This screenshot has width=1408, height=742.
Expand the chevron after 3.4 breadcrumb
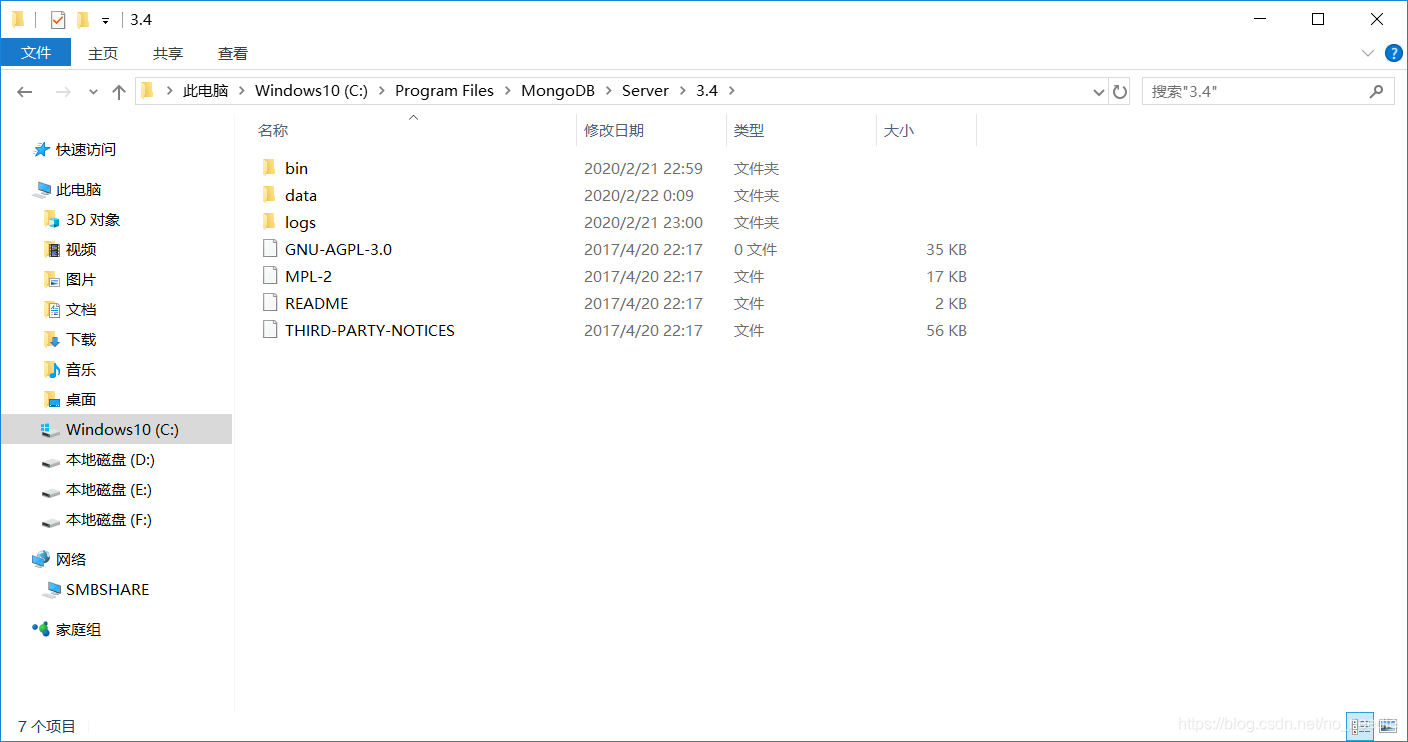(x=732, y=91)
